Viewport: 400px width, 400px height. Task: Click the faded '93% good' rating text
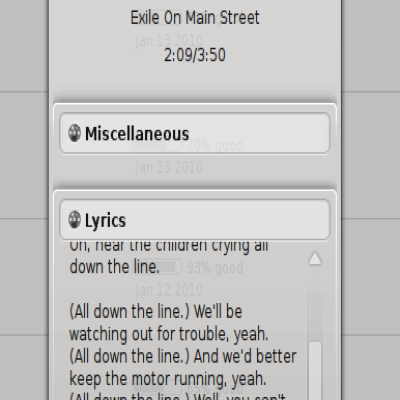(x=215, y=268)
